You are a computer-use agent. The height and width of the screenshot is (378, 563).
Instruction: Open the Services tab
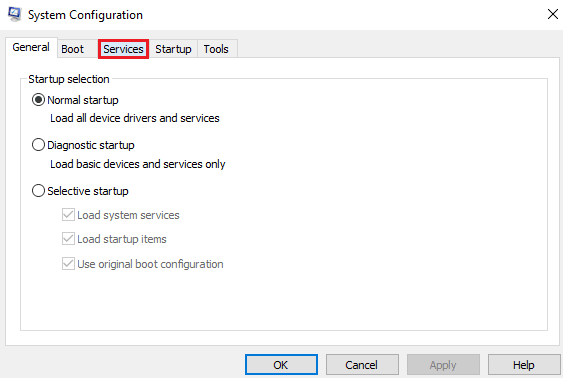pos(123,49)
